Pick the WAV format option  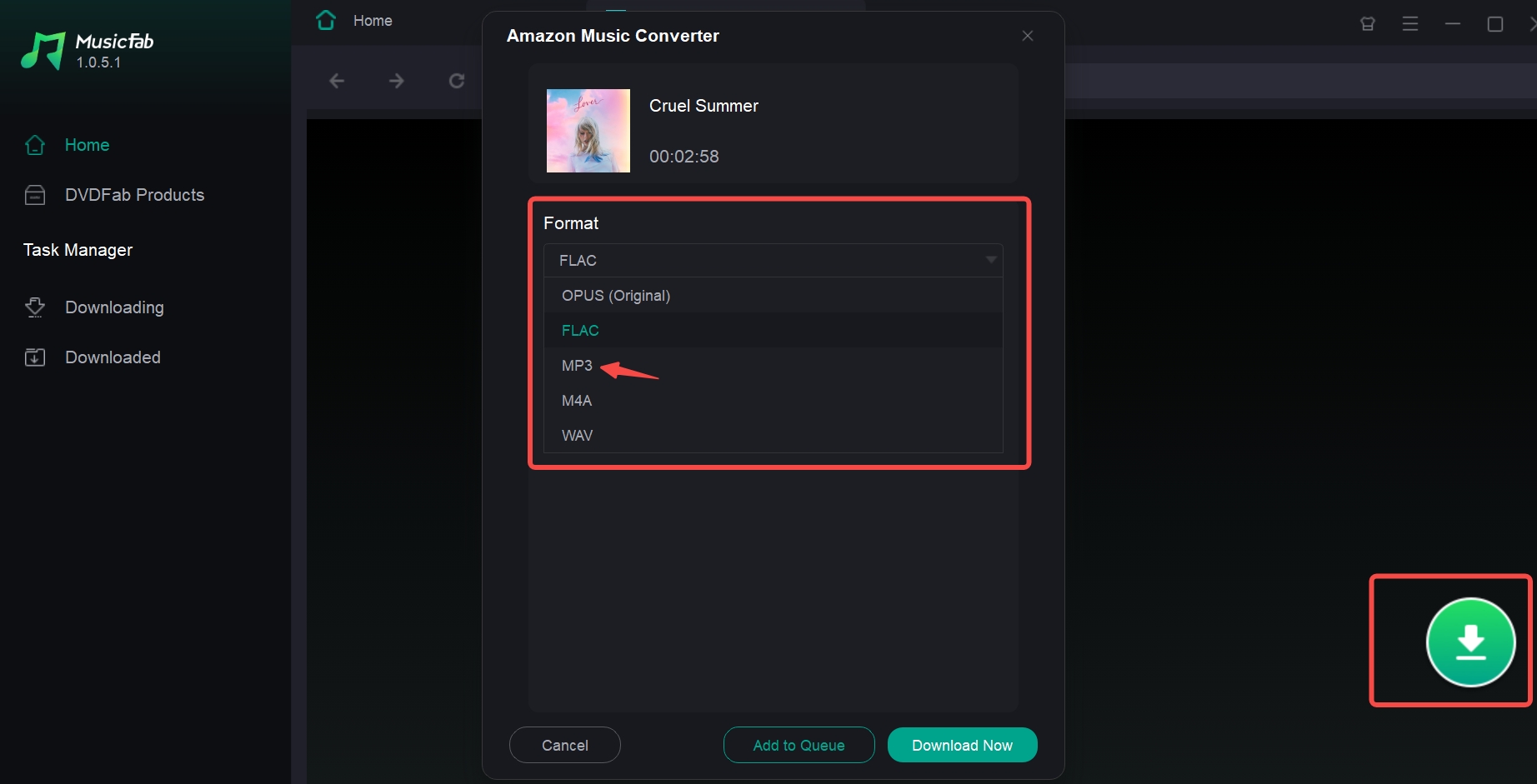coord(577,436)
